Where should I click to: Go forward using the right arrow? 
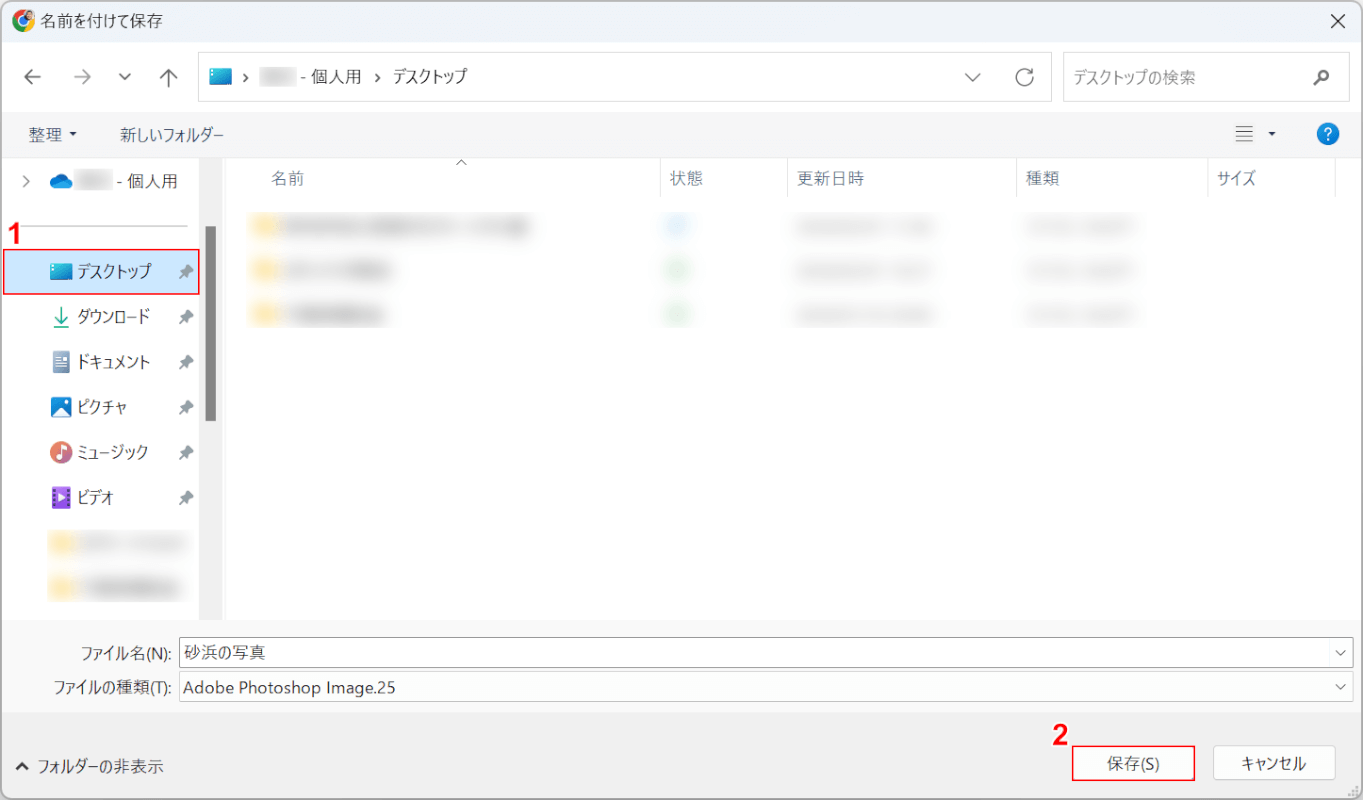pyautogui.click(x=82, y=77)
